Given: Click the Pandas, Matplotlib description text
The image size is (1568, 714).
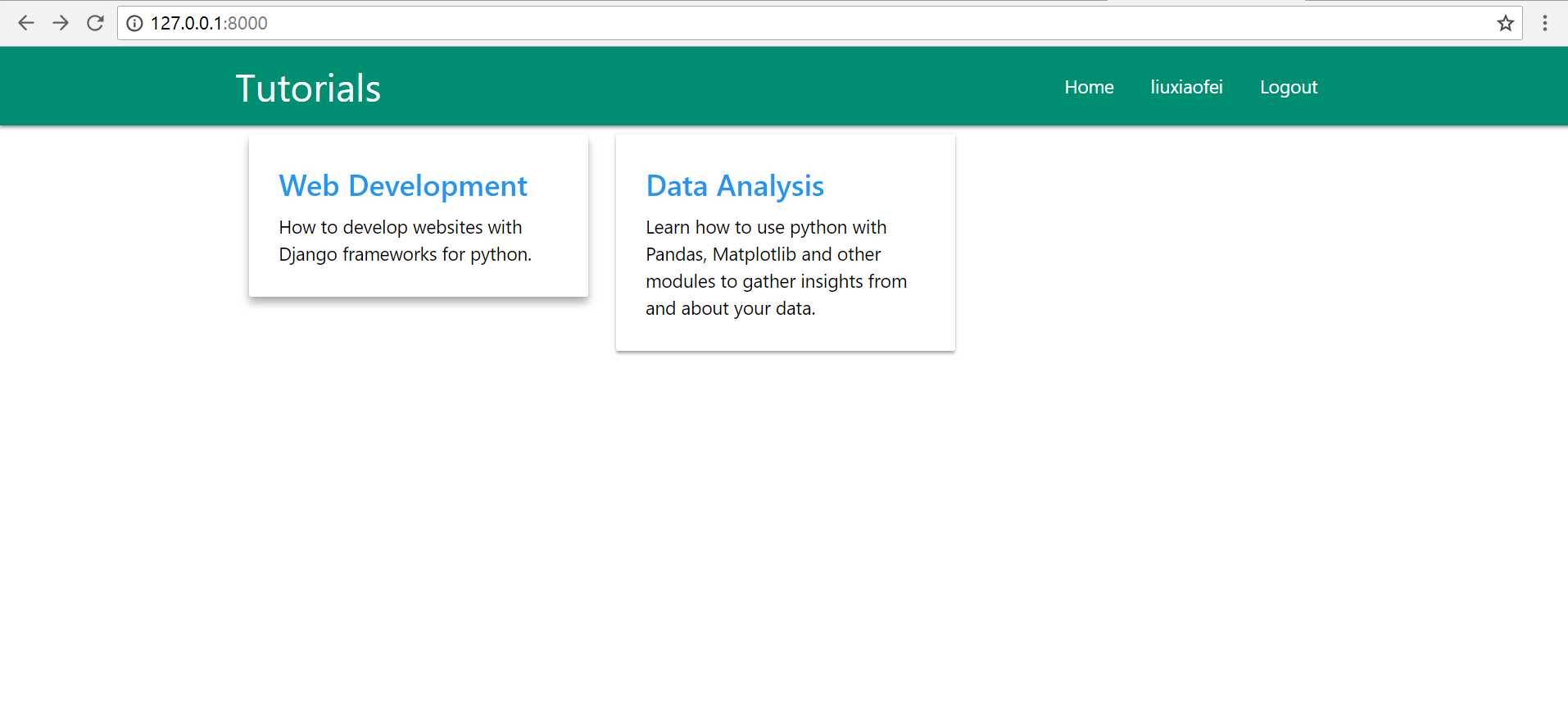Looking at the screenshot, I should pos(776,268).
